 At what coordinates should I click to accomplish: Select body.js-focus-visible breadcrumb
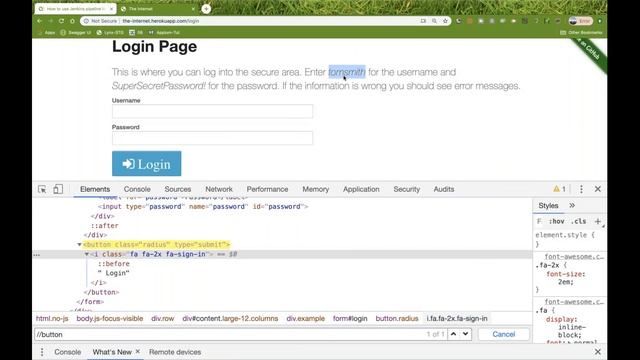click(x=110, y=318)
